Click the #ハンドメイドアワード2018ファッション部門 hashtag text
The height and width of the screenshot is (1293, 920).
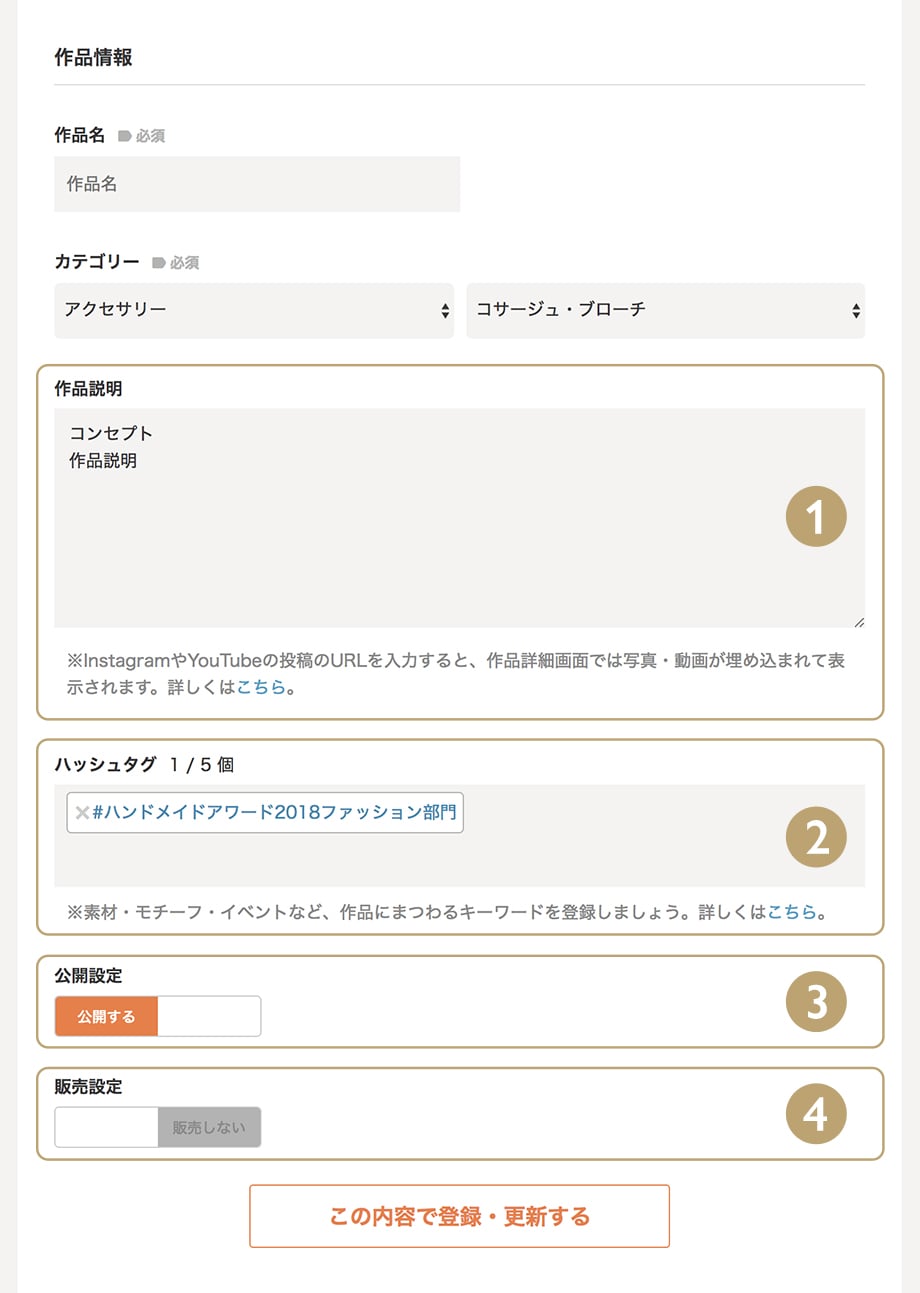[274, 812]
